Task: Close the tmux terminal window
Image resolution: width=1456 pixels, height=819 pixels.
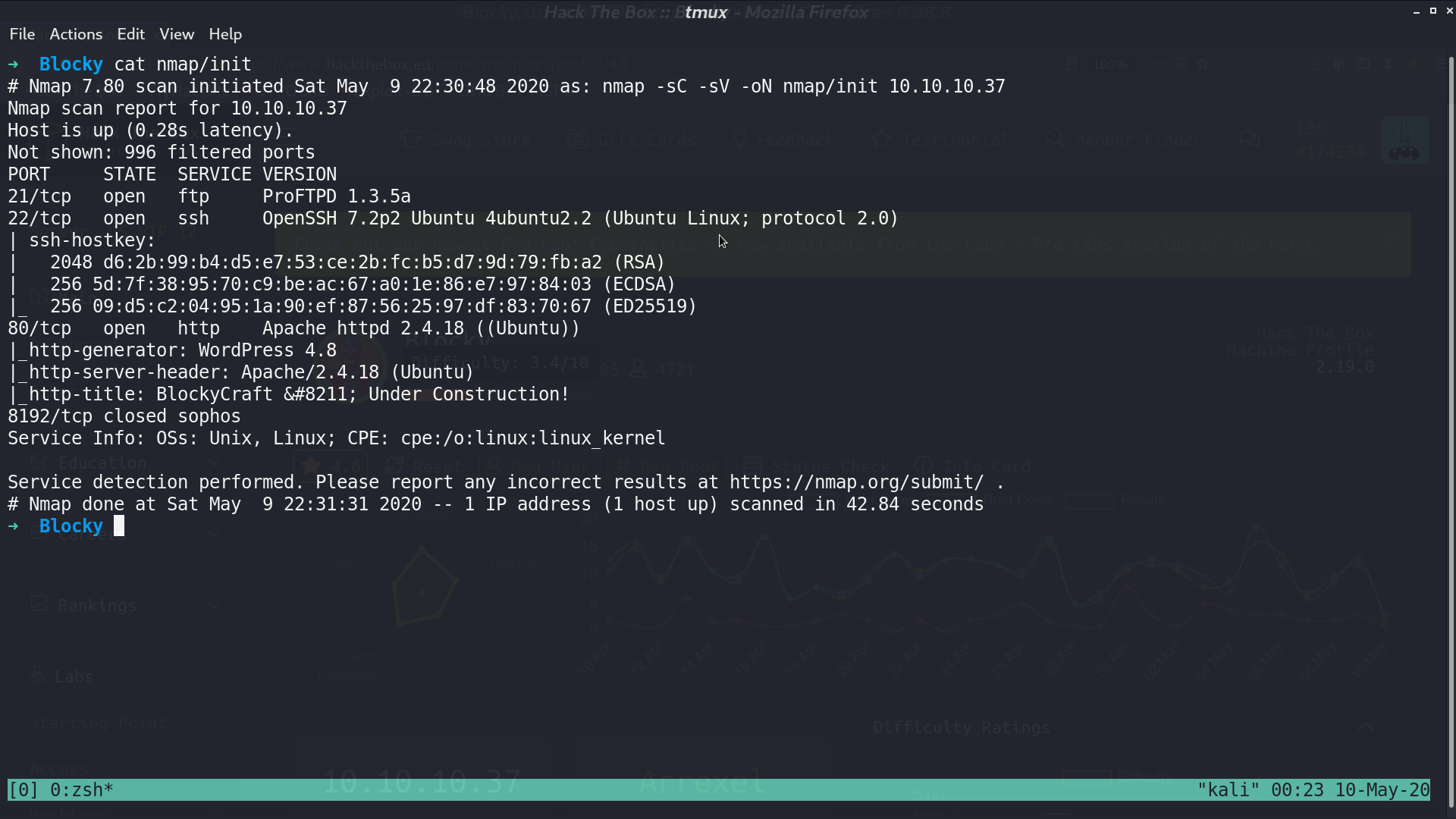Action: (x=1450, y=11)
